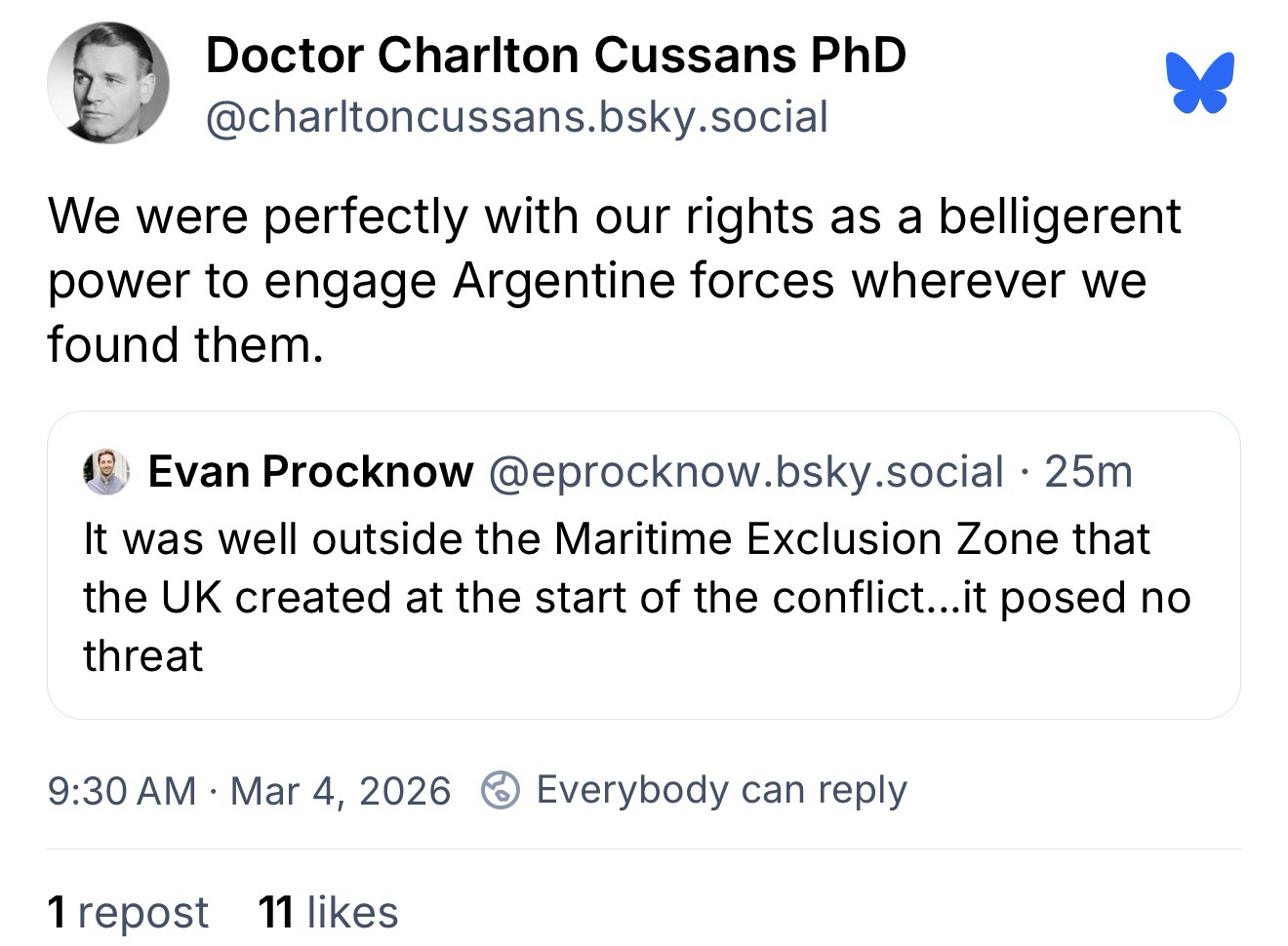
Task: Click the Everybody can reply label
Action: point(721,790)
